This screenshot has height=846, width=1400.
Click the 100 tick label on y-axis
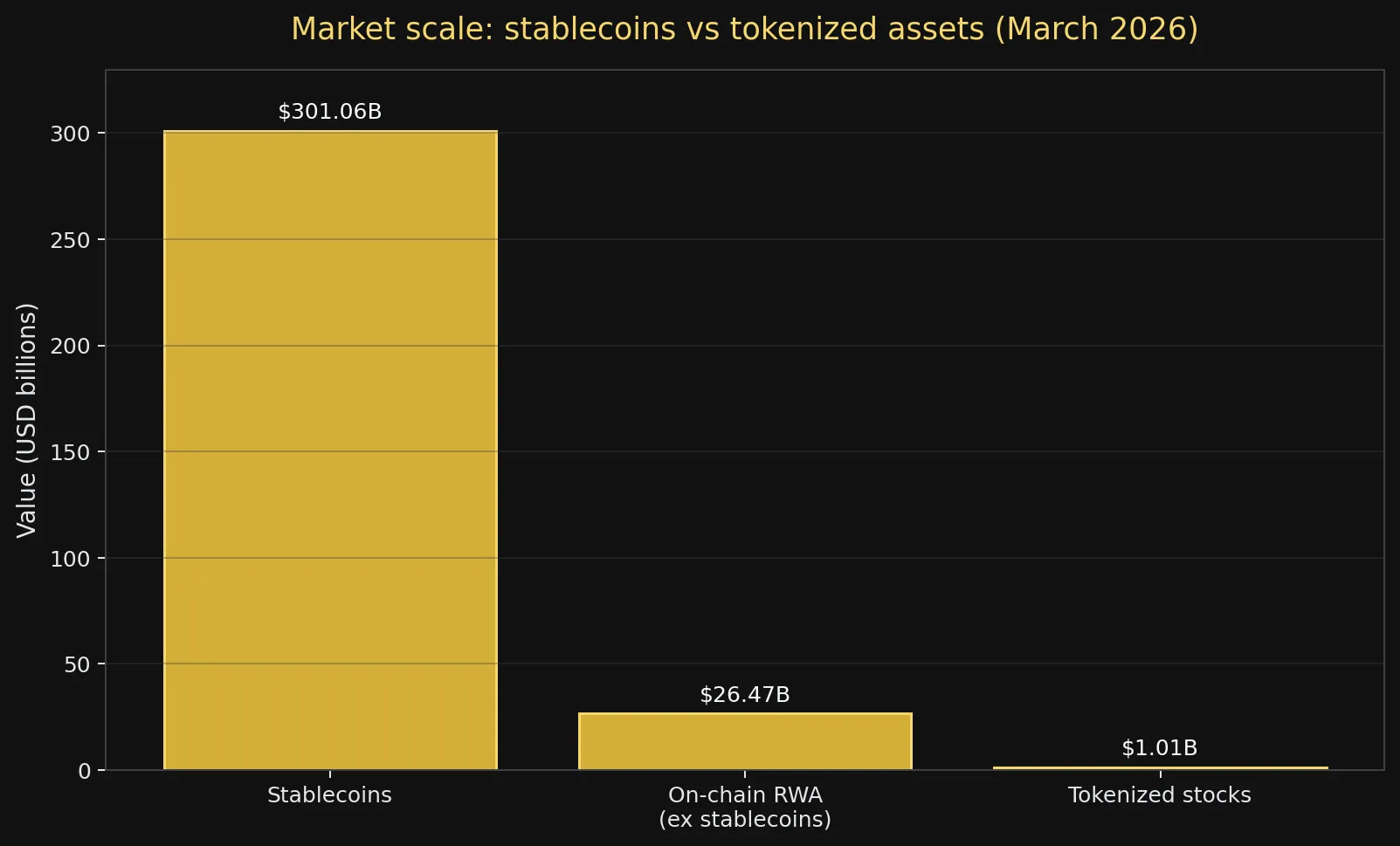coord(70,559)
